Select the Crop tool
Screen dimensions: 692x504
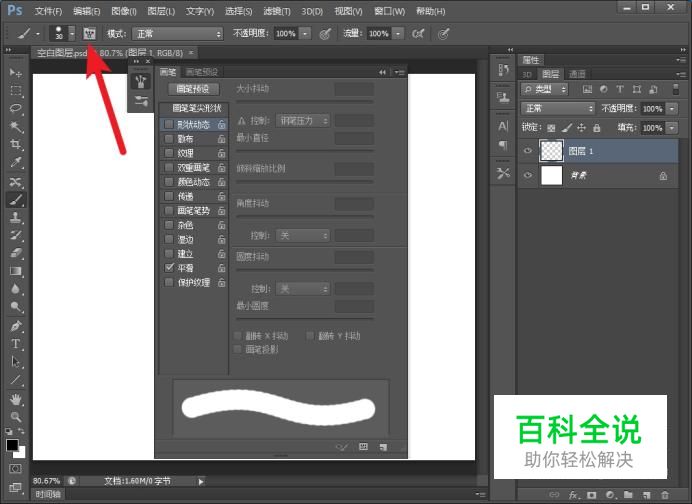(16, 144)
